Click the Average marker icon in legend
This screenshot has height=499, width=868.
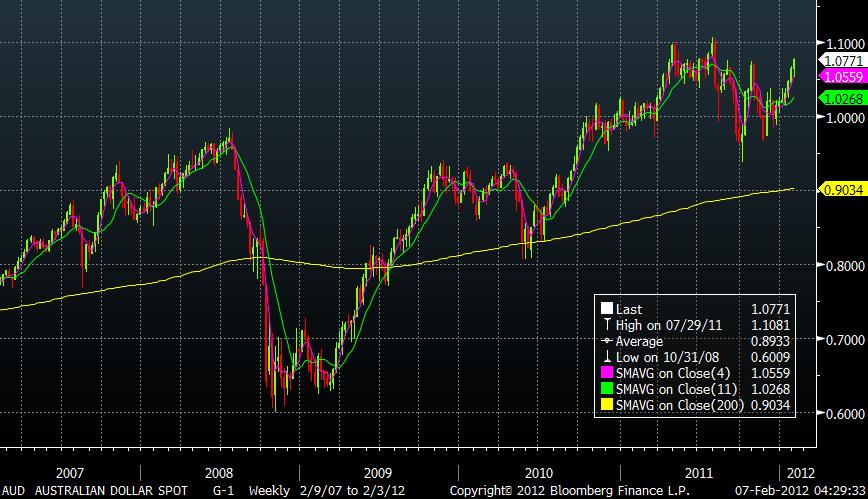point(606,341)
